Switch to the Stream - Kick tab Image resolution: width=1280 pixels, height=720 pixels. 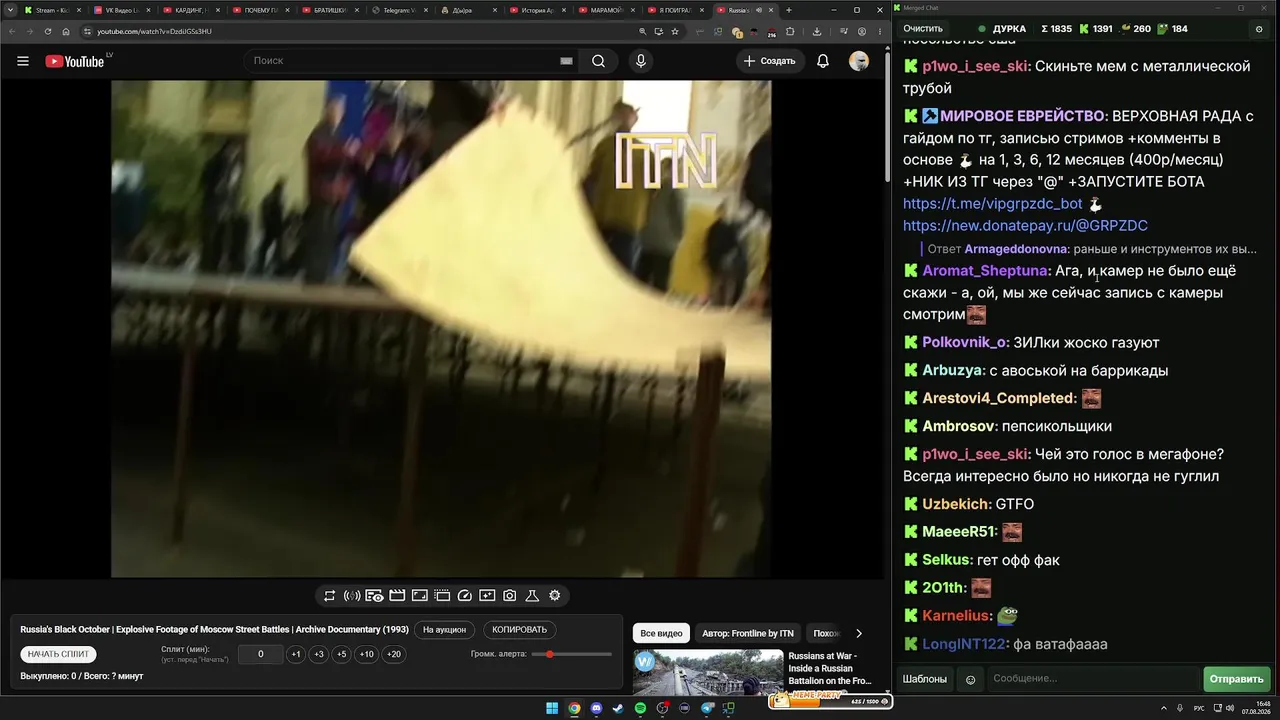52,10
